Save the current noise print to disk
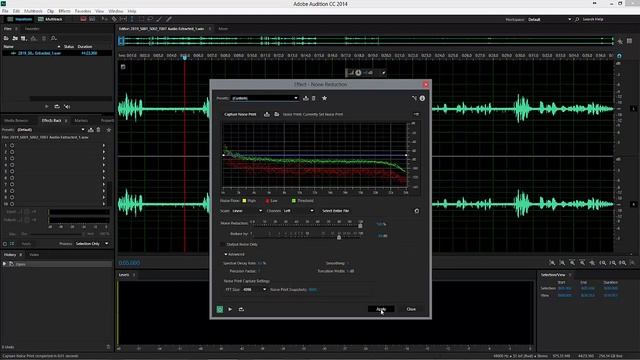 (267, 114)
